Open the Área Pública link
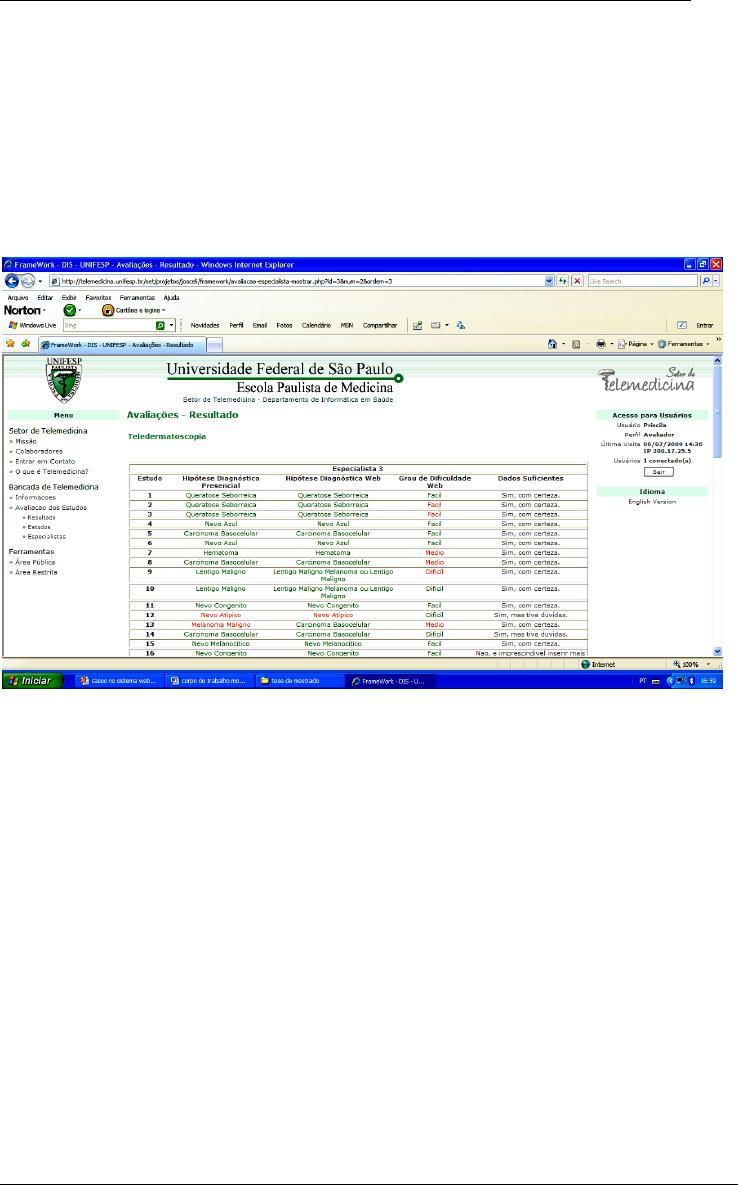 pos(35,562)
